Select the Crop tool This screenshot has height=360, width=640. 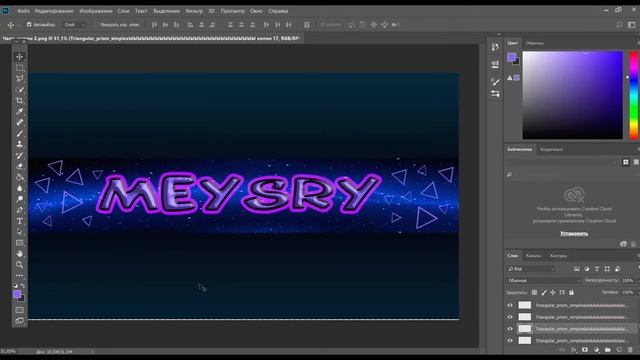click(19, 100)
